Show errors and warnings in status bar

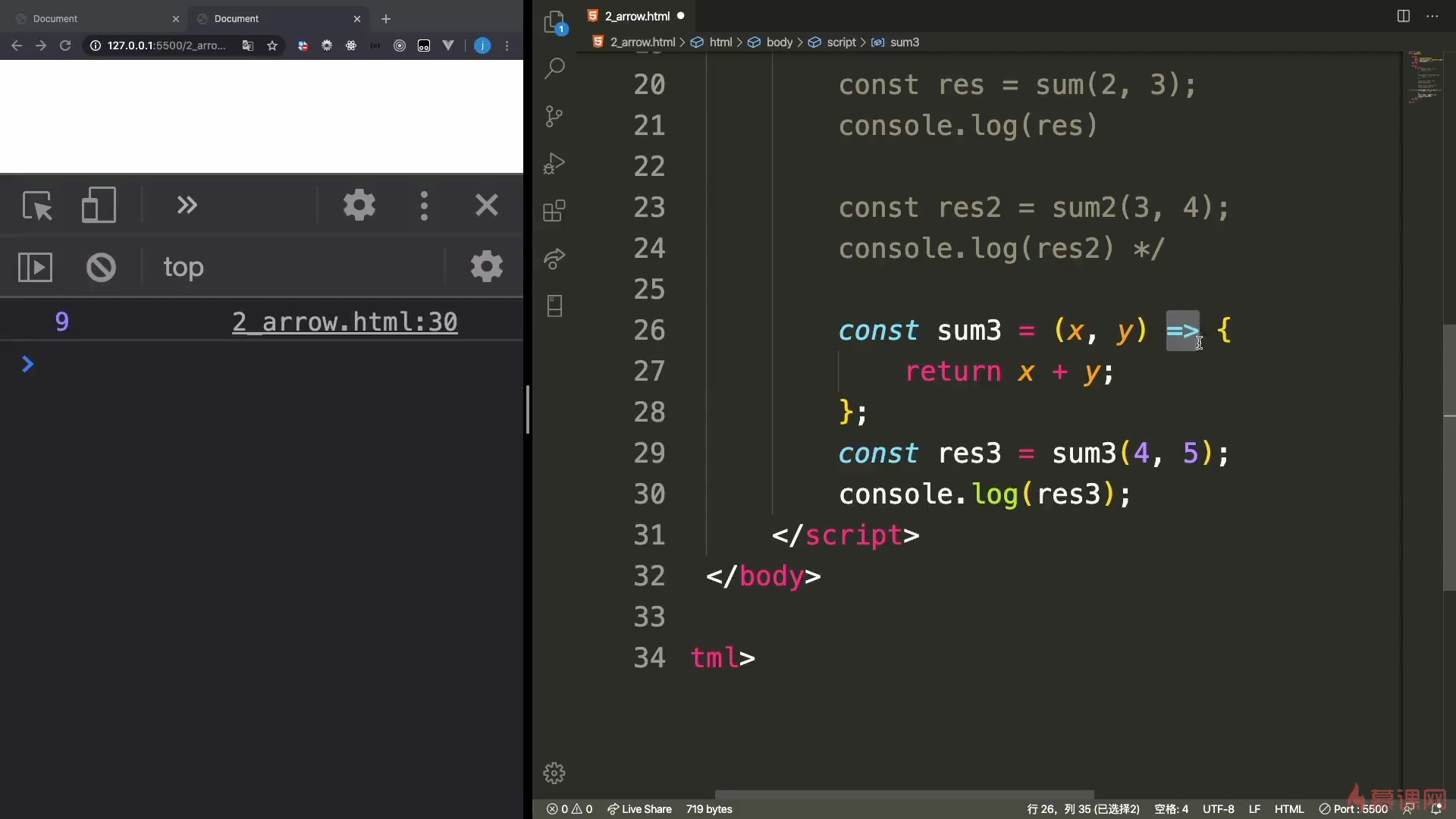pos(570,809)
